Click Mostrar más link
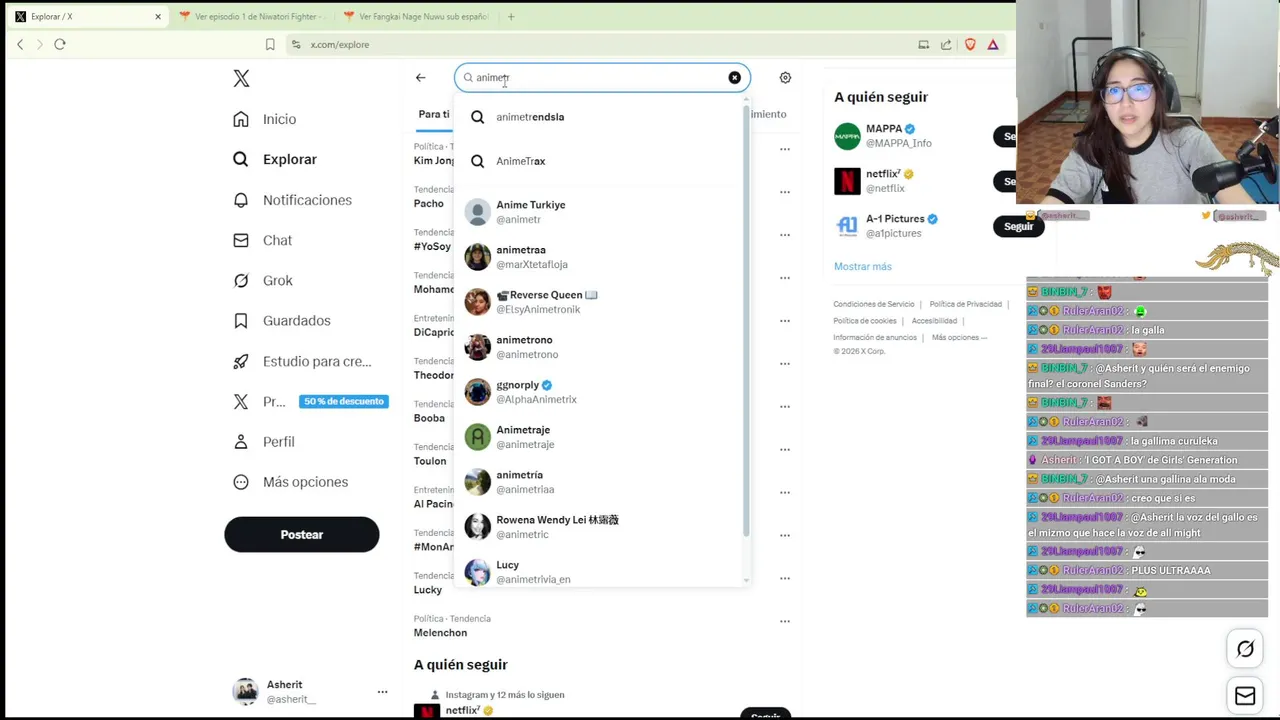The width and height of the screenshot is (1280, 720). (863, 266)
